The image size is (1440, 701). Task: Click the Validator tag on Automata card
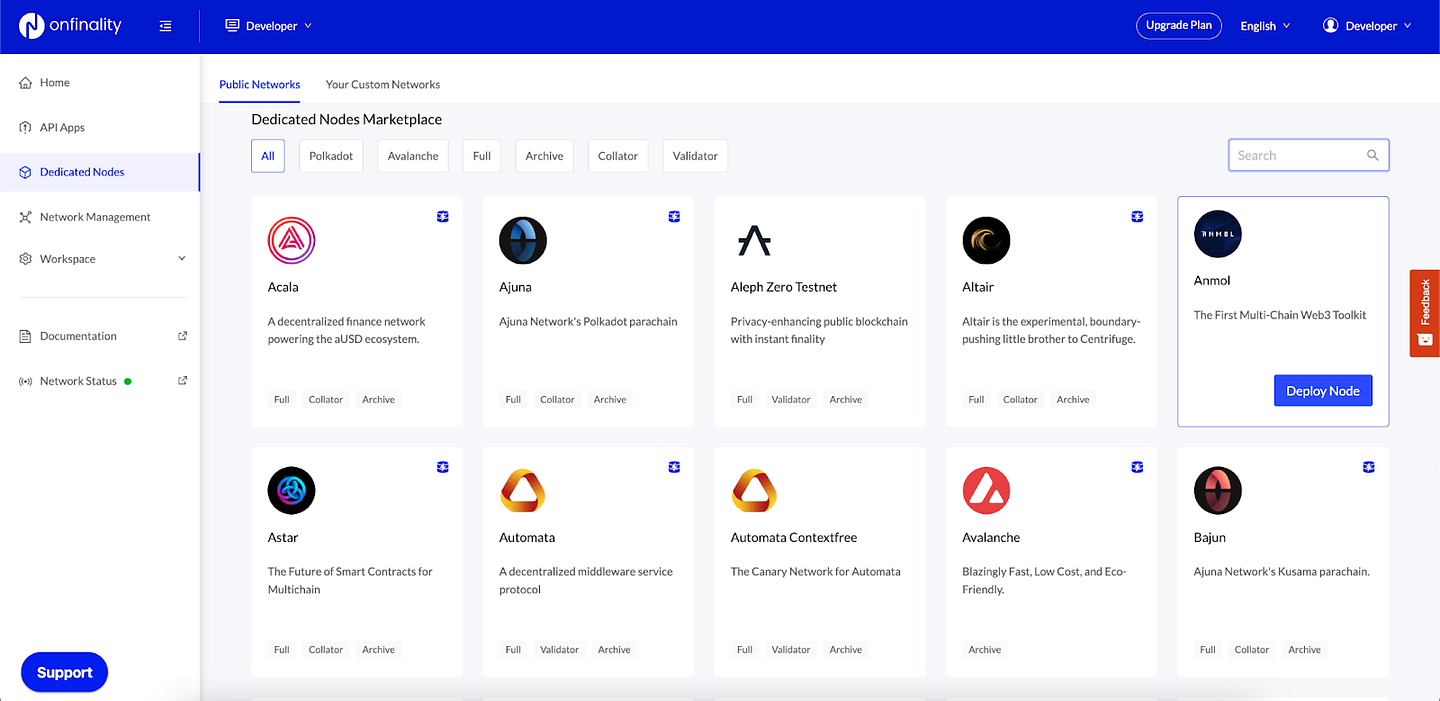point(560,649)
